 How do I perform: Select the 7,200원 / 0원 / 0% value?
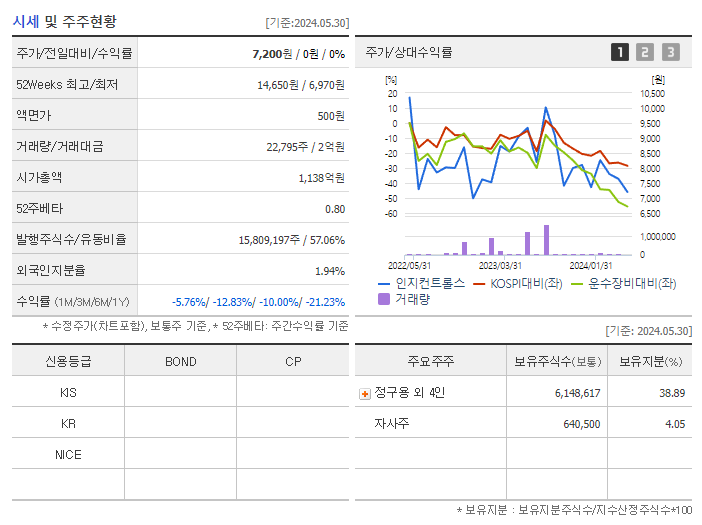299,54
